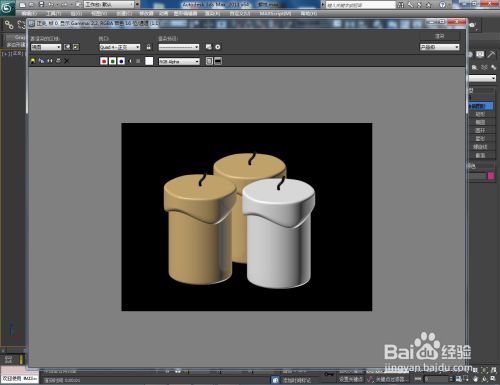Clear the rendered frame with X icon
This screenshot has width=500, height=385.
[x=67, y=61]
